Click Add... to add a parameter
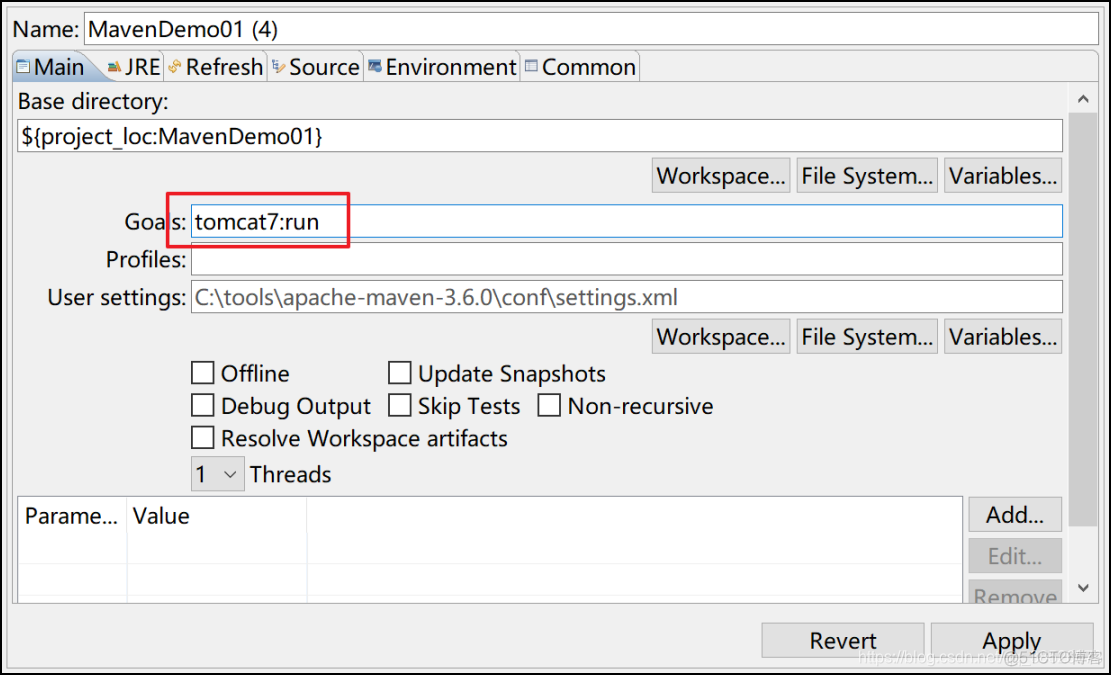The image size is (1112, 676). (x=1014, y=515)
